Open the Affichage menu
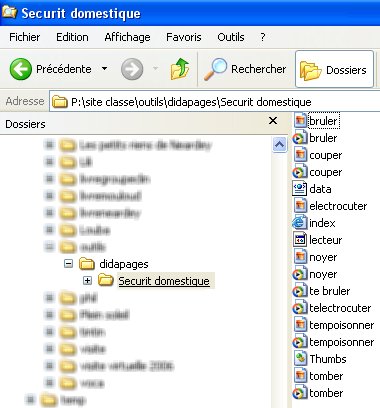Viewport: 380px width, 408px height. tap(127, 37)
